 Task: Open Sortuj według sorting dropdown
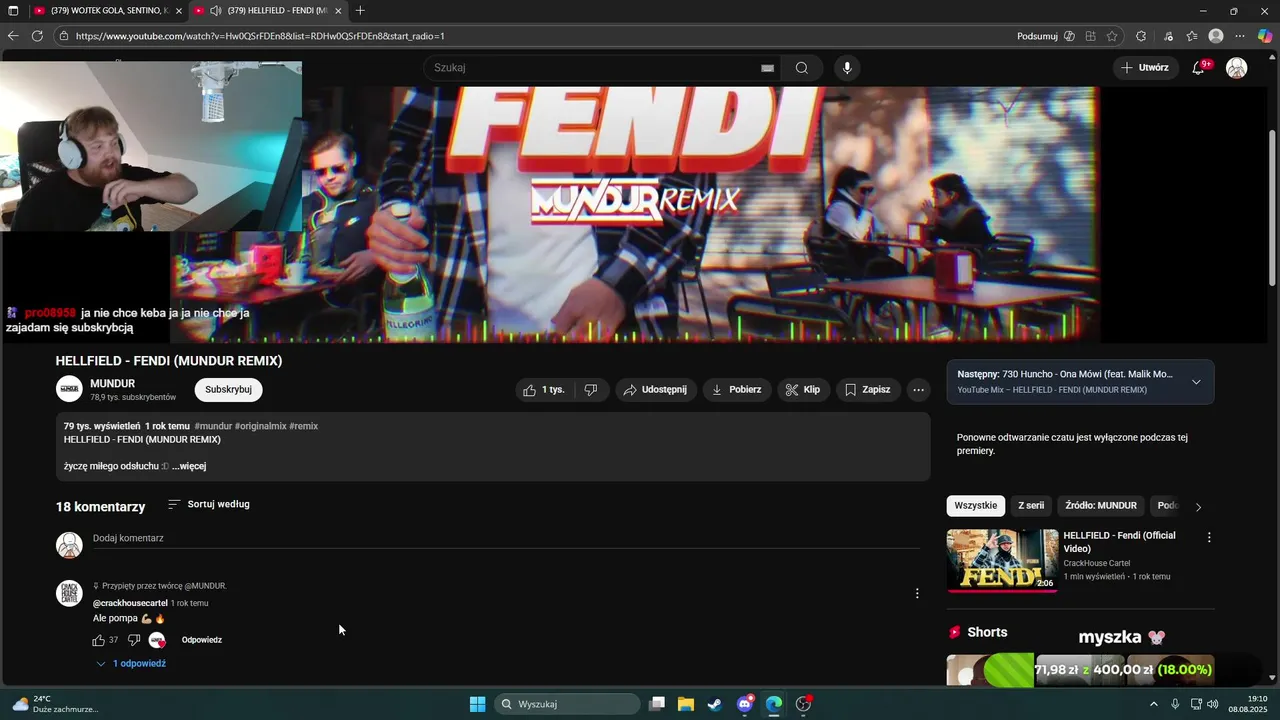[208, 504]
